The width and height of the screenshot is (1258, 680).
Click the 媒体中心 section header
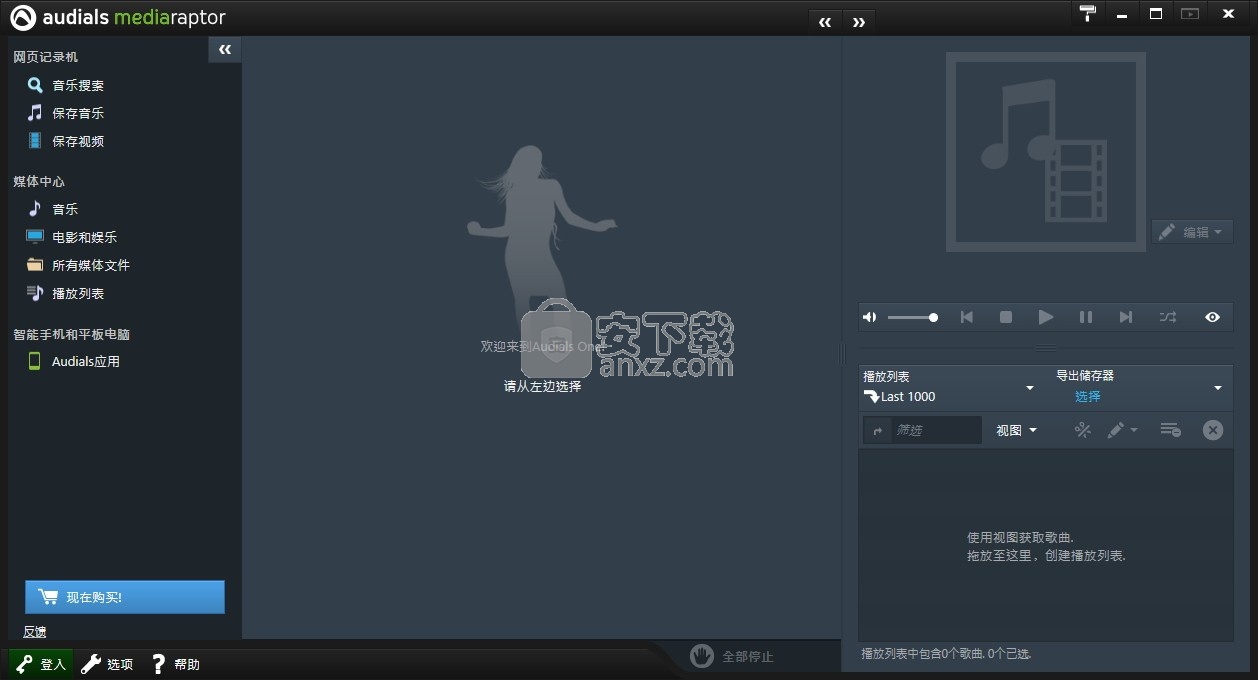point(39,181)
